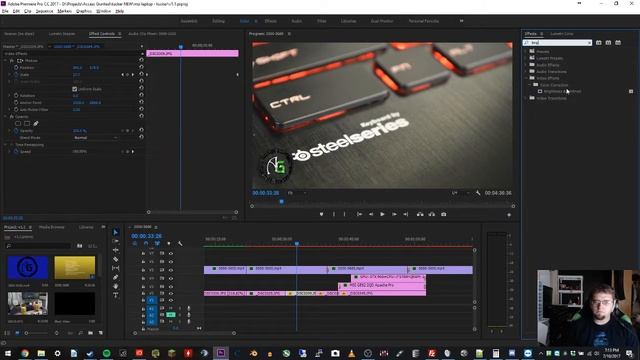Viewport: 640px width, 360px height.
Task: Select the Razor tool
Action: click(116, 259)
